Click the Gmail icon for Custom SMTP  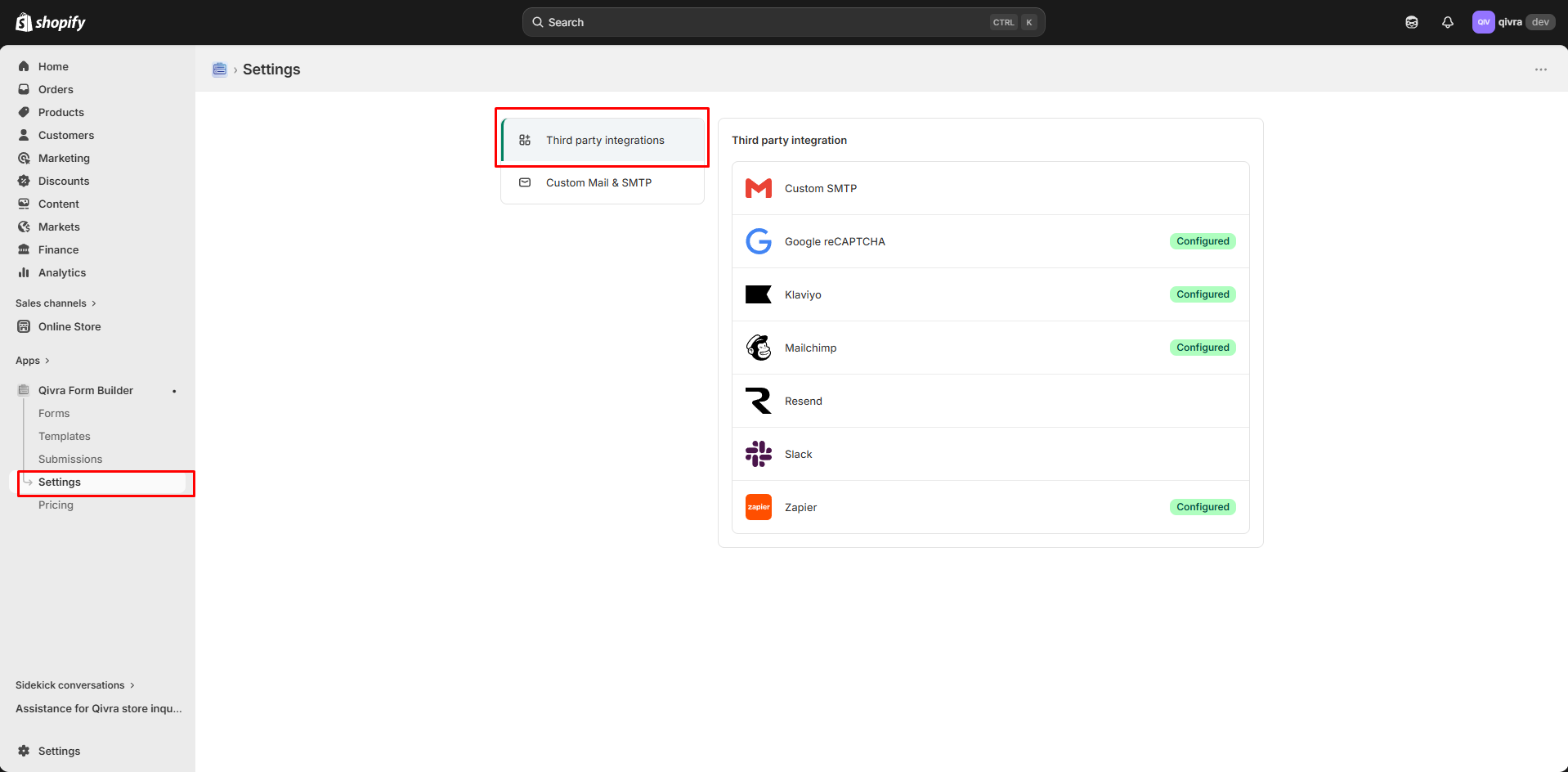pos(759,188)
